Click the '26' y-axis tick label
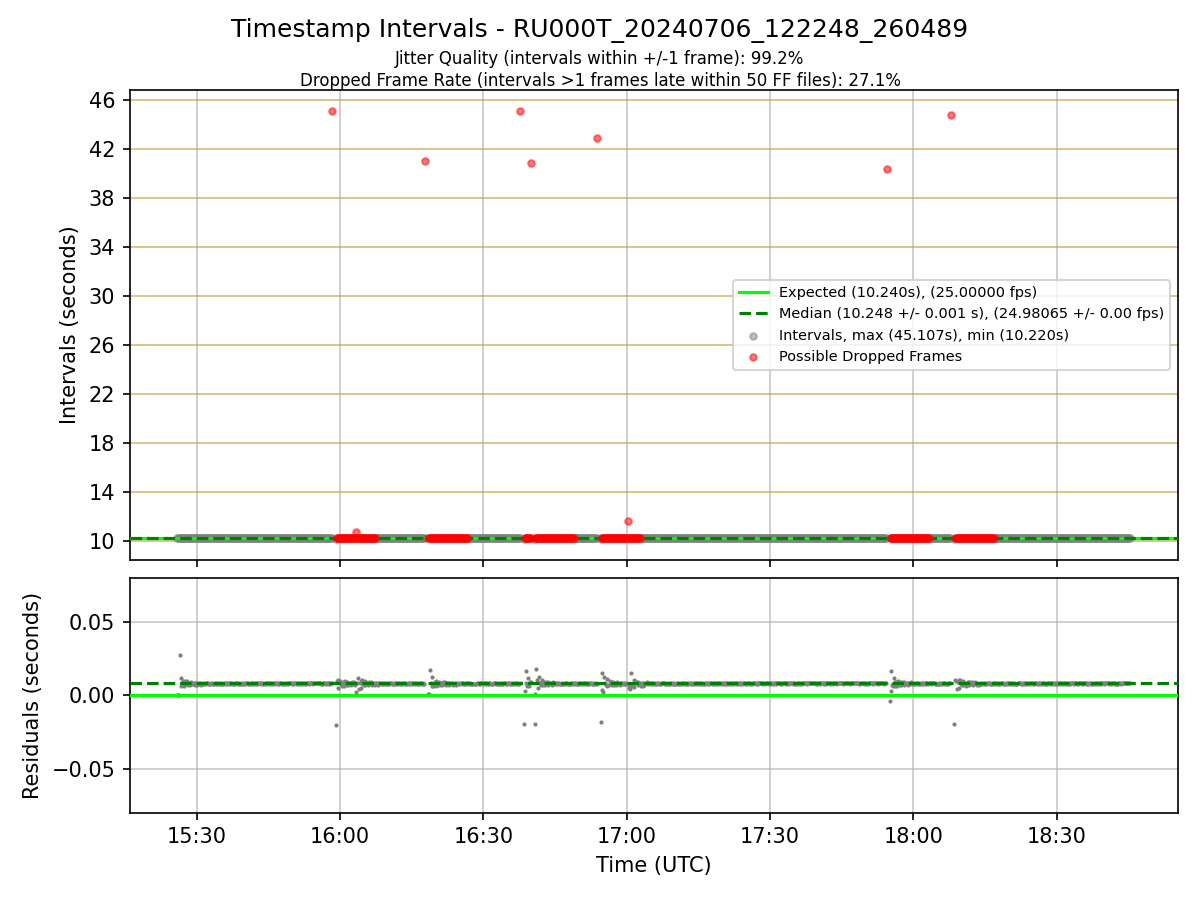Screen dimensions: 1200x900 tap(103, 345)
